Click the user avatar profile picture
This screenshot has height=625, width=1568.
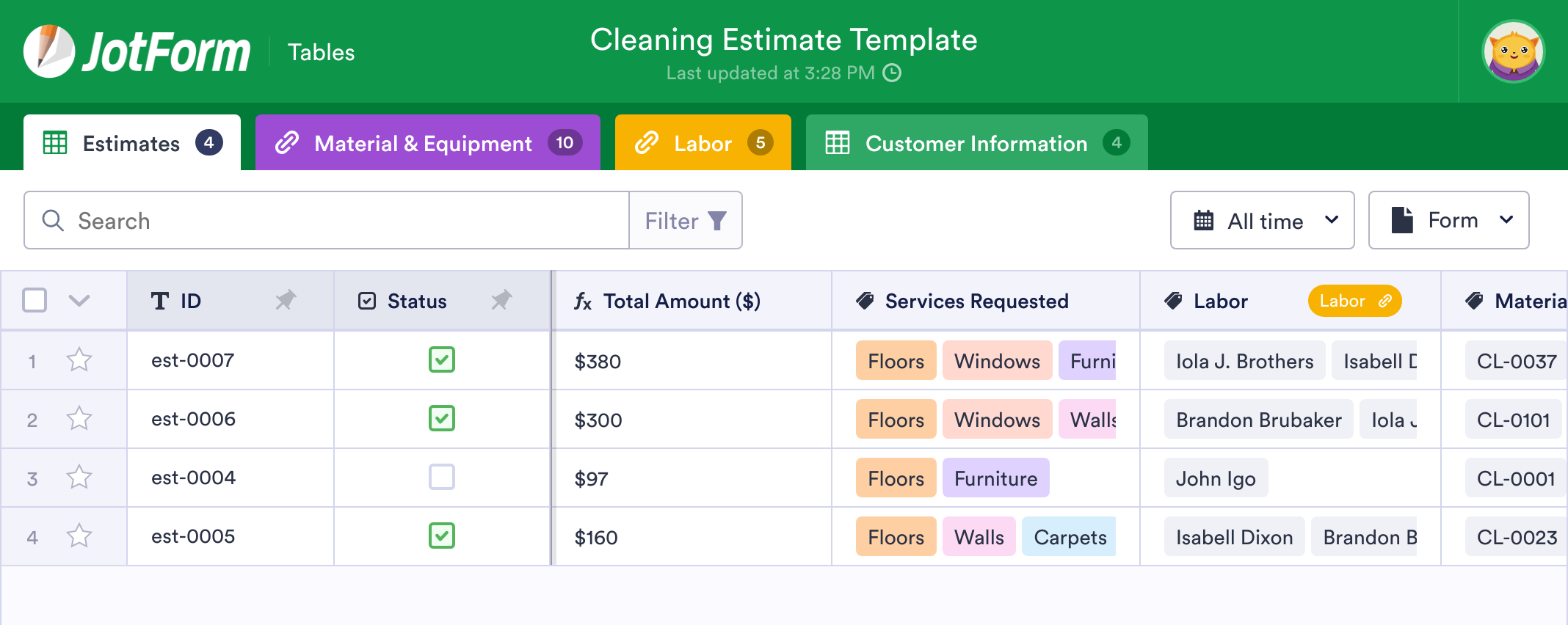pos(1513,51)
